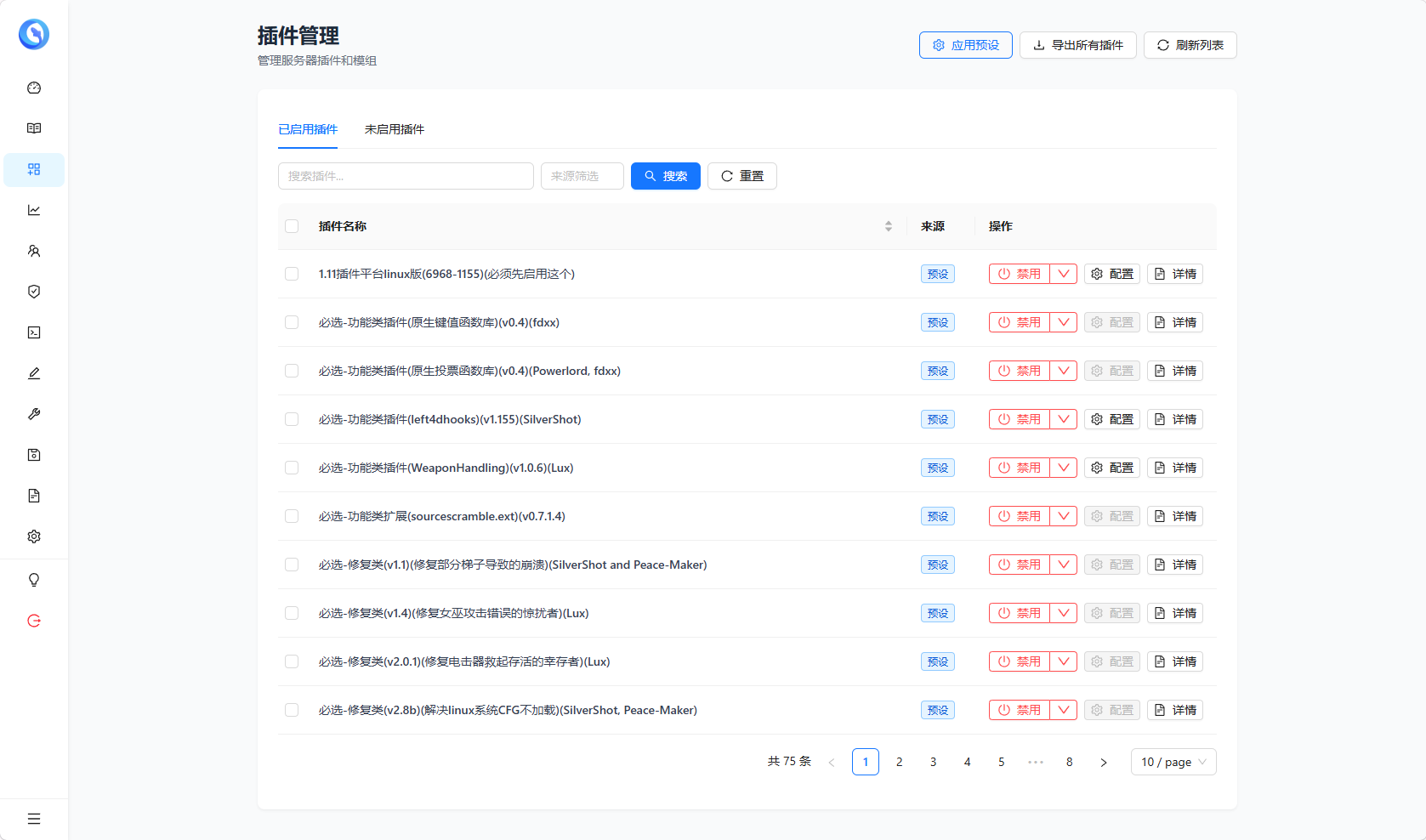Screen dimensions: 1426x840
Task: Go to page 8 in pagination
Action: pos(1070,762)
